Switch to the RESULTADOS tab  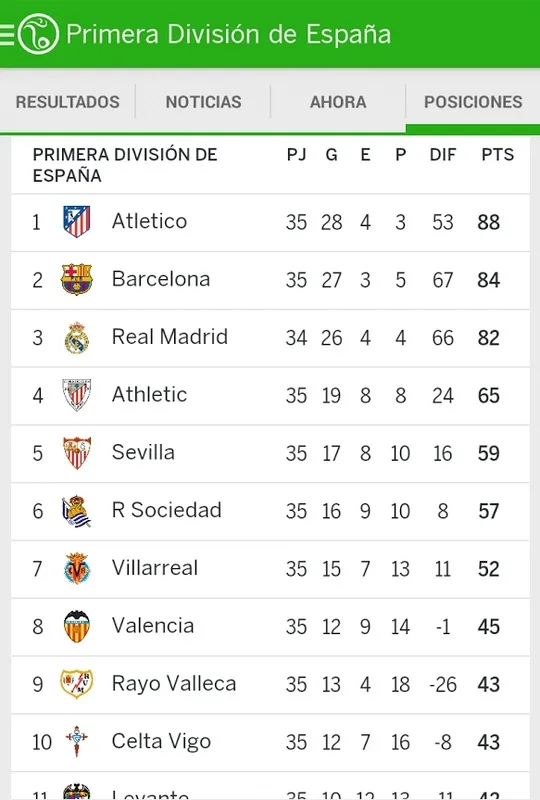[x=67, y=102]
